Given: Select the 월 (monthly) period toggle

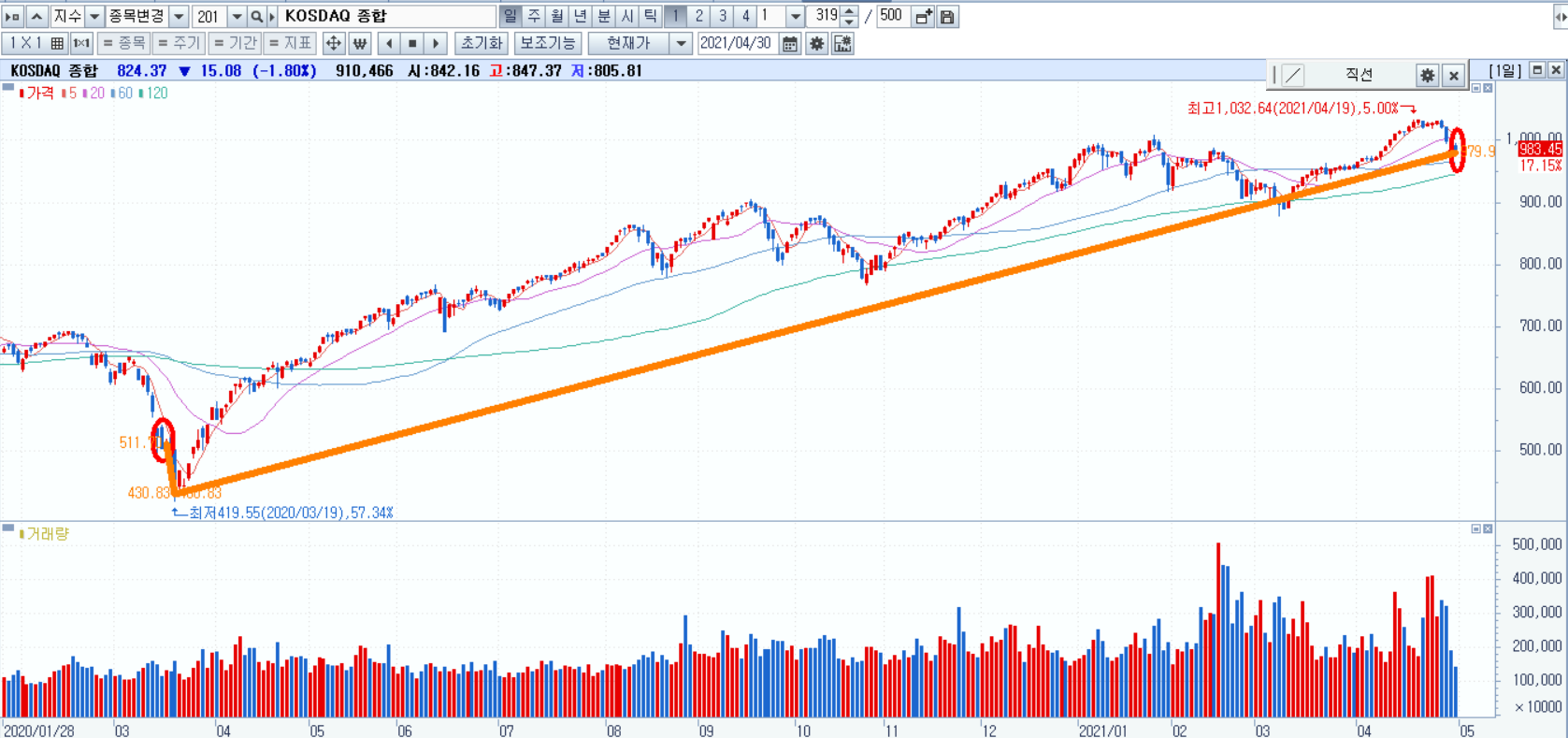Looking at the screenshot, I should point(557,16).
